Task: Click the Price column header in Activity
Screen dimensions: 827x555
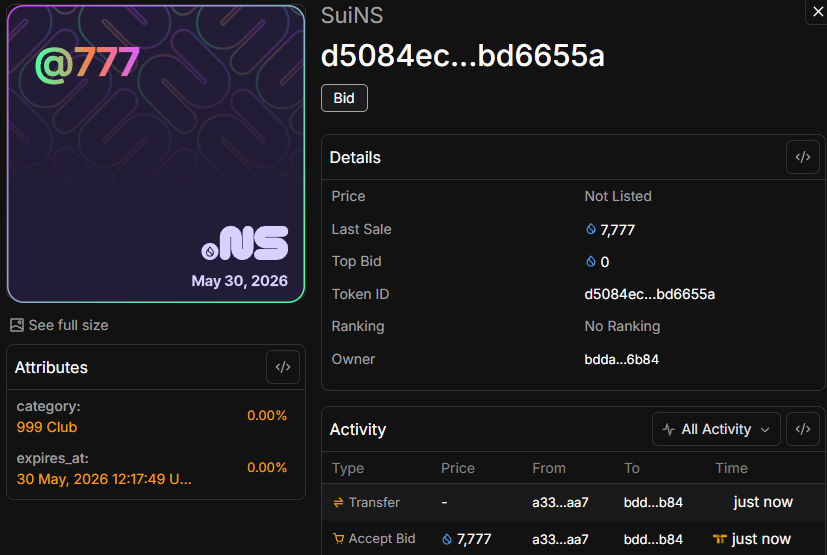Action: 458,468
